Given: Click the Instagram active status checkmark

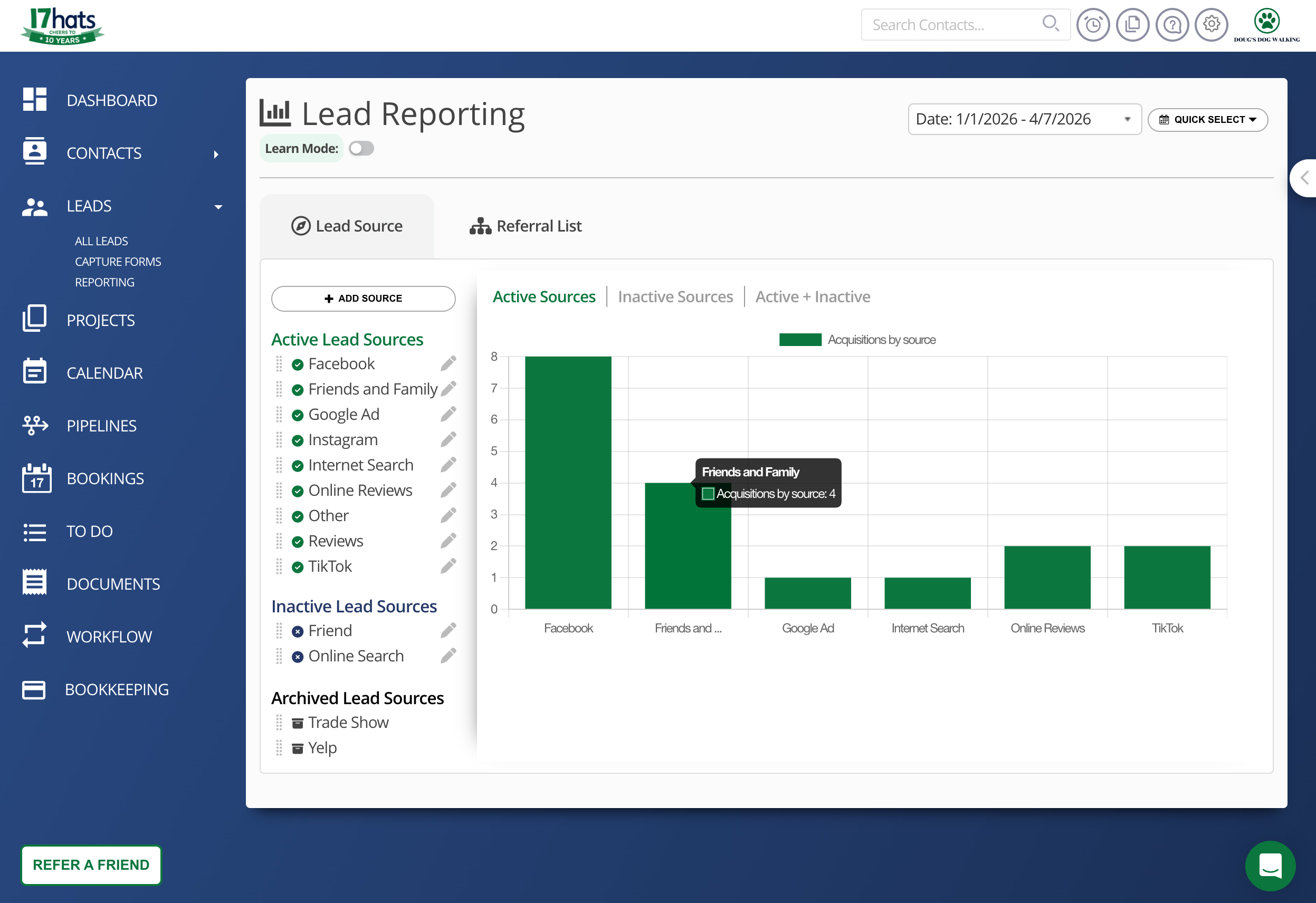Looking at the screenshot, I should 297,440.
